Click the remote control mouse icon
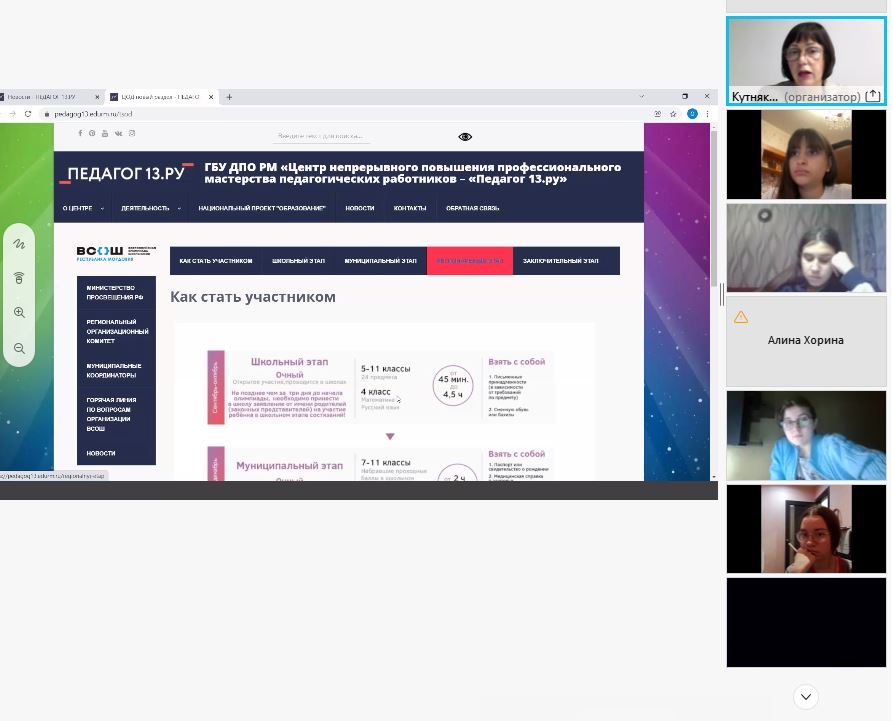This screenshot has height=721, width=893. (19, 278)
